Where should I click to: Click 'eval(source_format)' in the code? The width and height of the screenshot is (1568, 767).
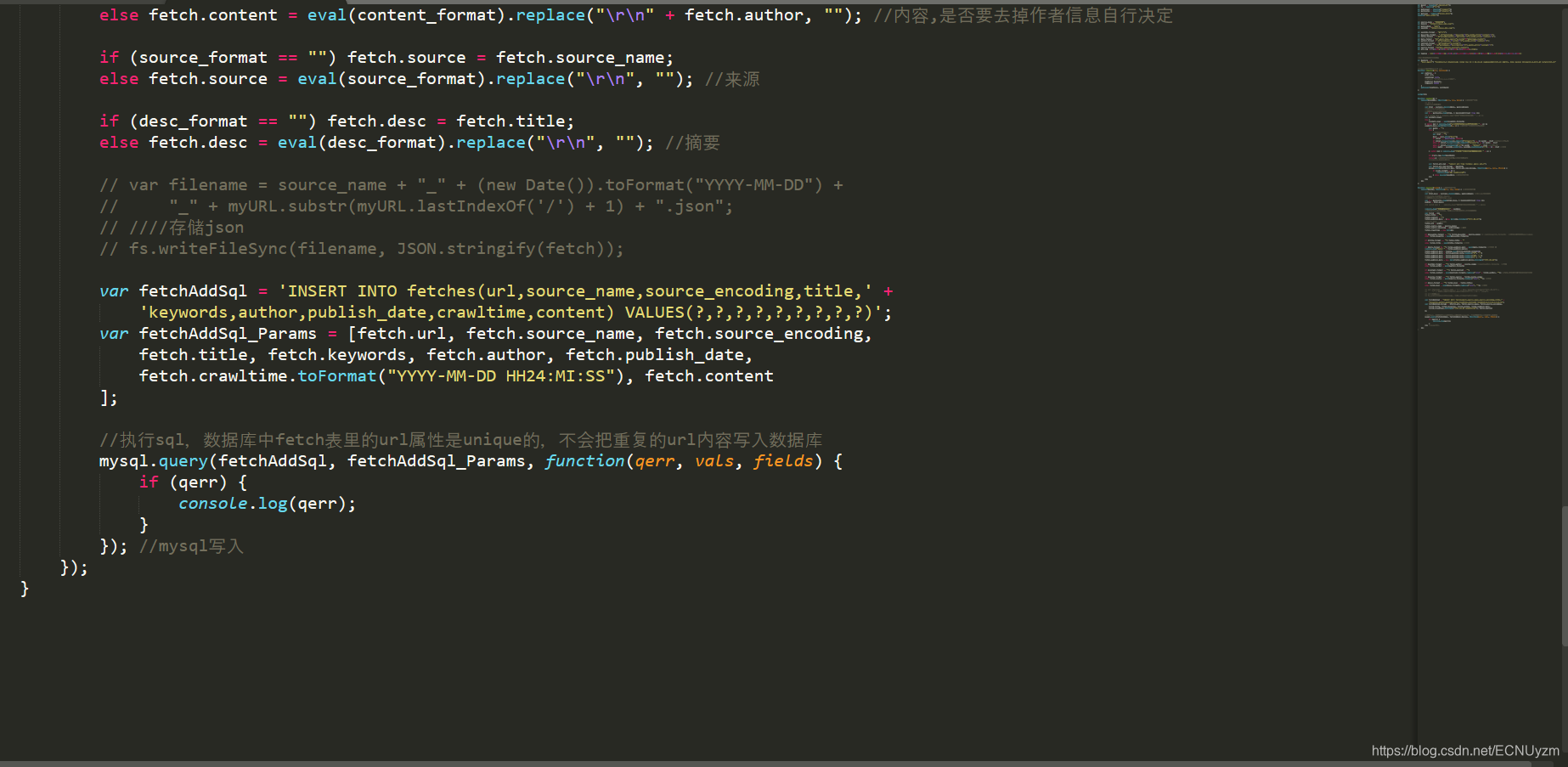click(392, 79)
